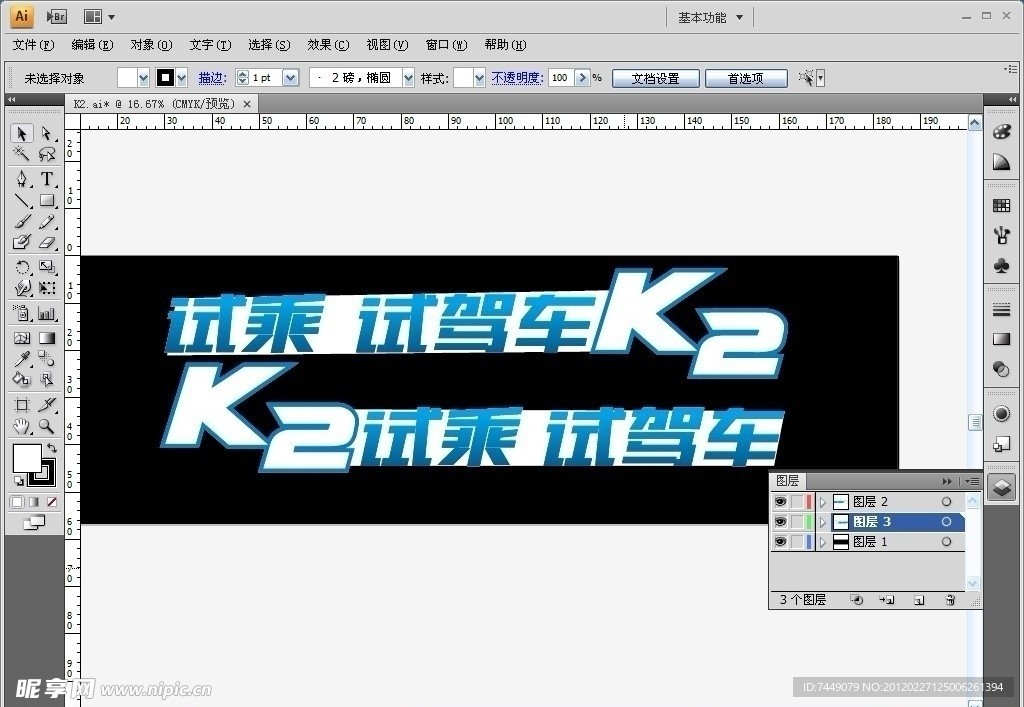Click the 不透明度 opacity link
The height and width of the screenshot is (707, 1024).
click(517, 78)
